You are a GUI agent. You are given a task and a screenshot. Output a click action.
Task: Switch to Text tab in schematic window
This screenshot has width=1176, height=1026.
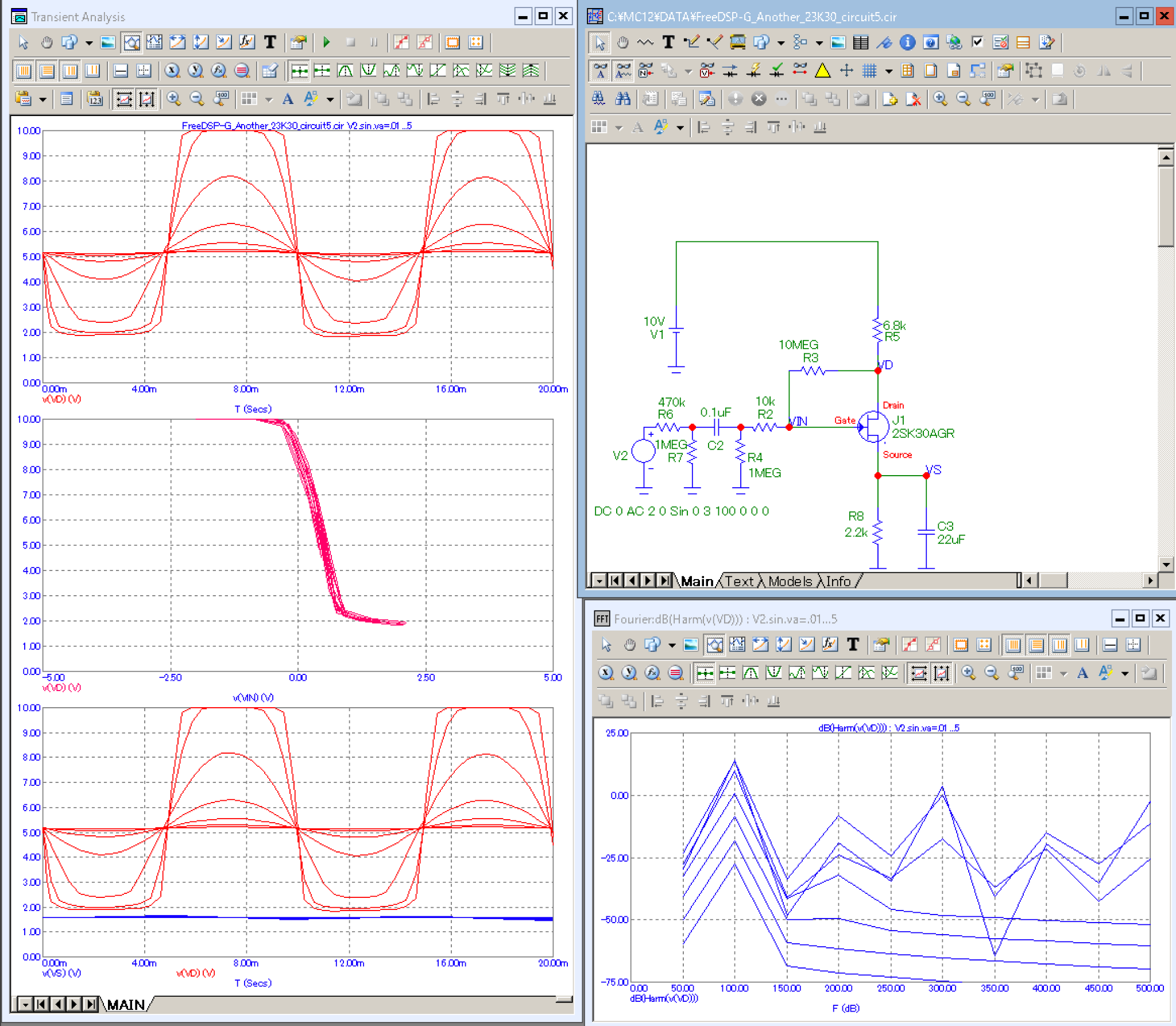pos(740,581)
